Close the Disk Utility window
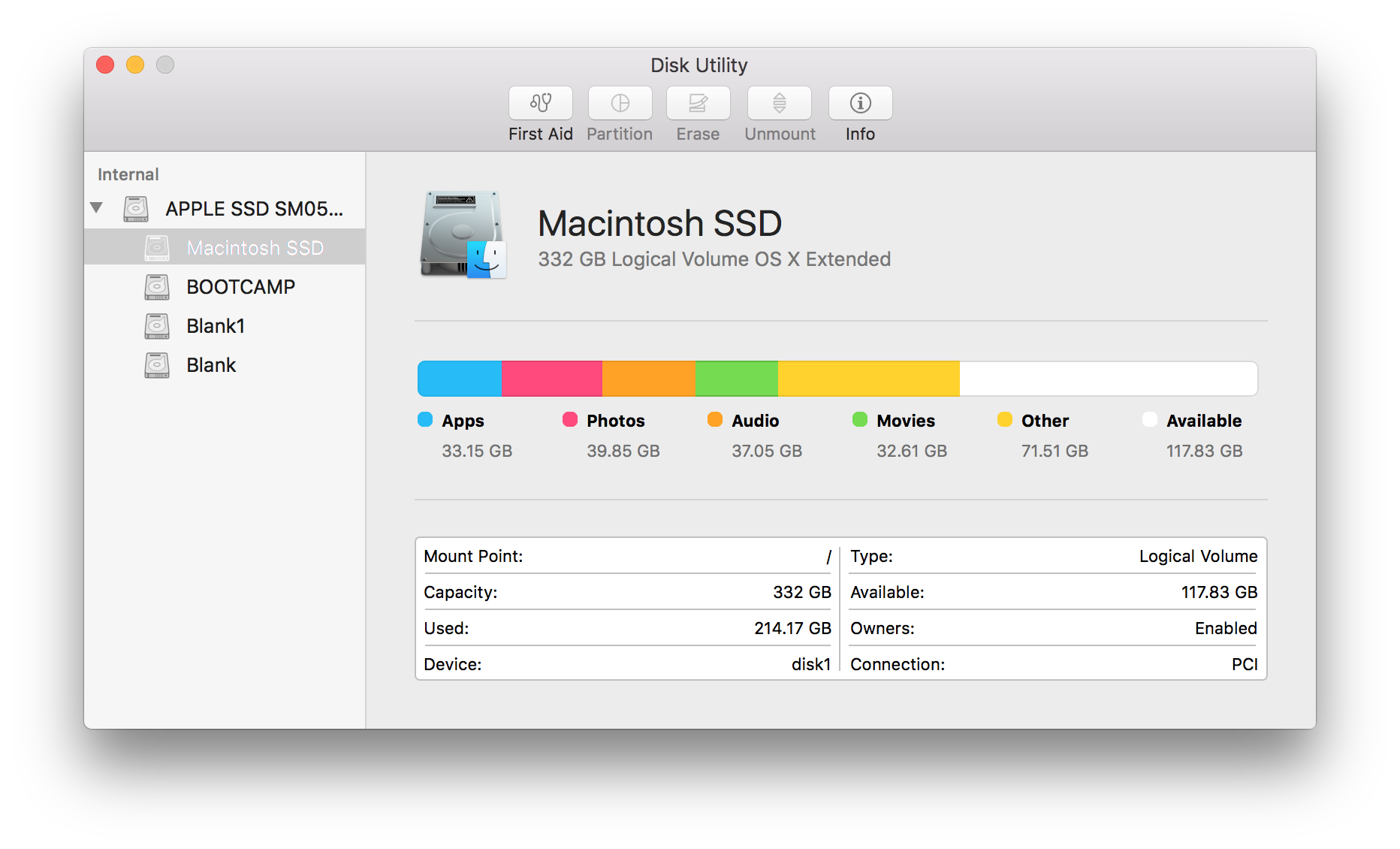The height and width of the screenshot is (849, 1400). (x=105, y=65)
